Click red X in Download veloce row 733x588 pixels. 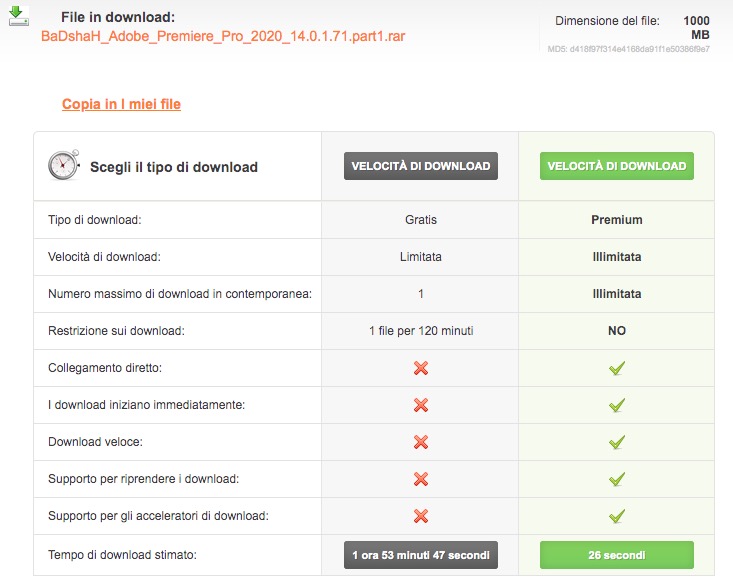coord(420,442)
